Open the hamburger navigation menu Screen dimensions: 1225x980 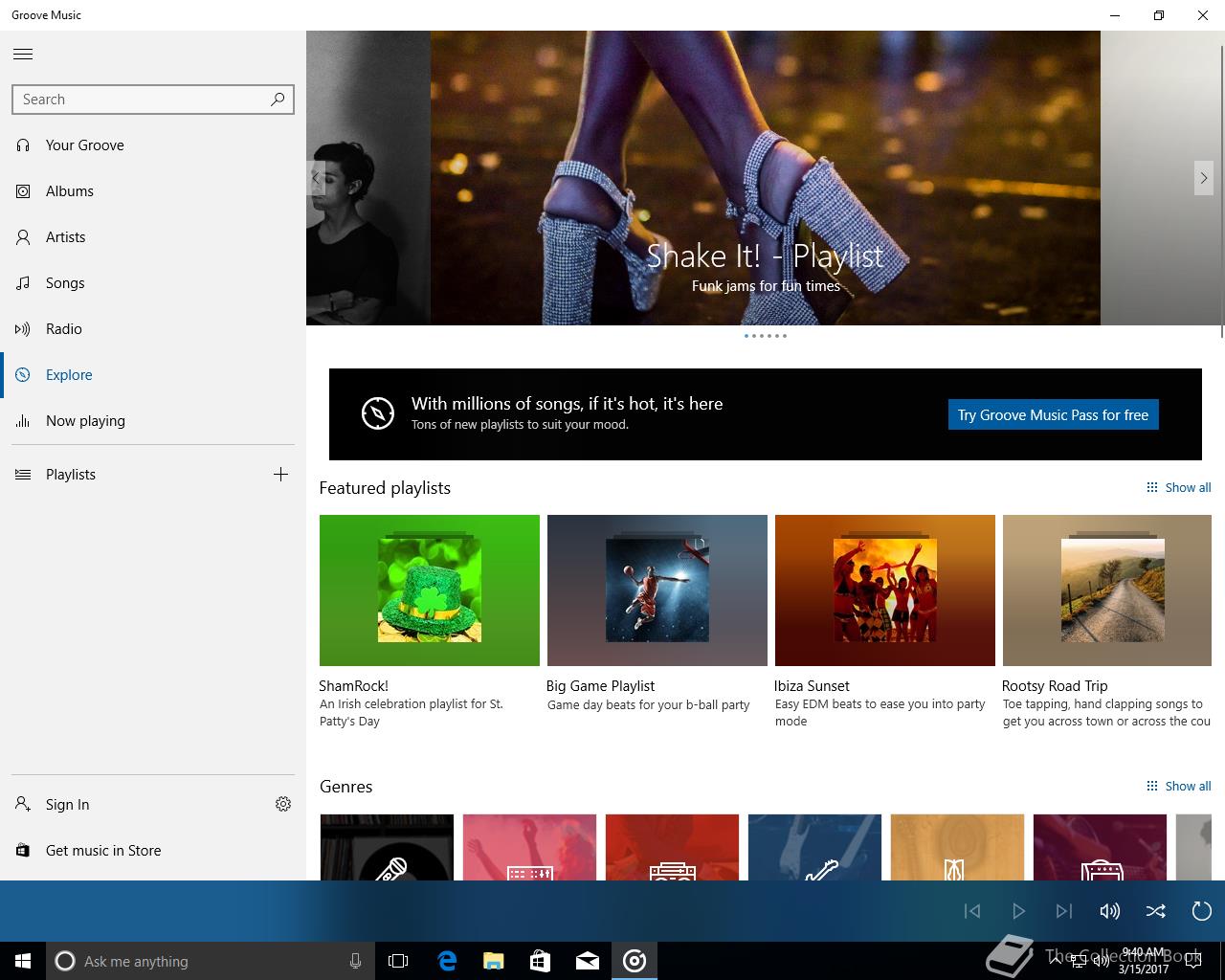pyautogui.click(x=23, y=55)
